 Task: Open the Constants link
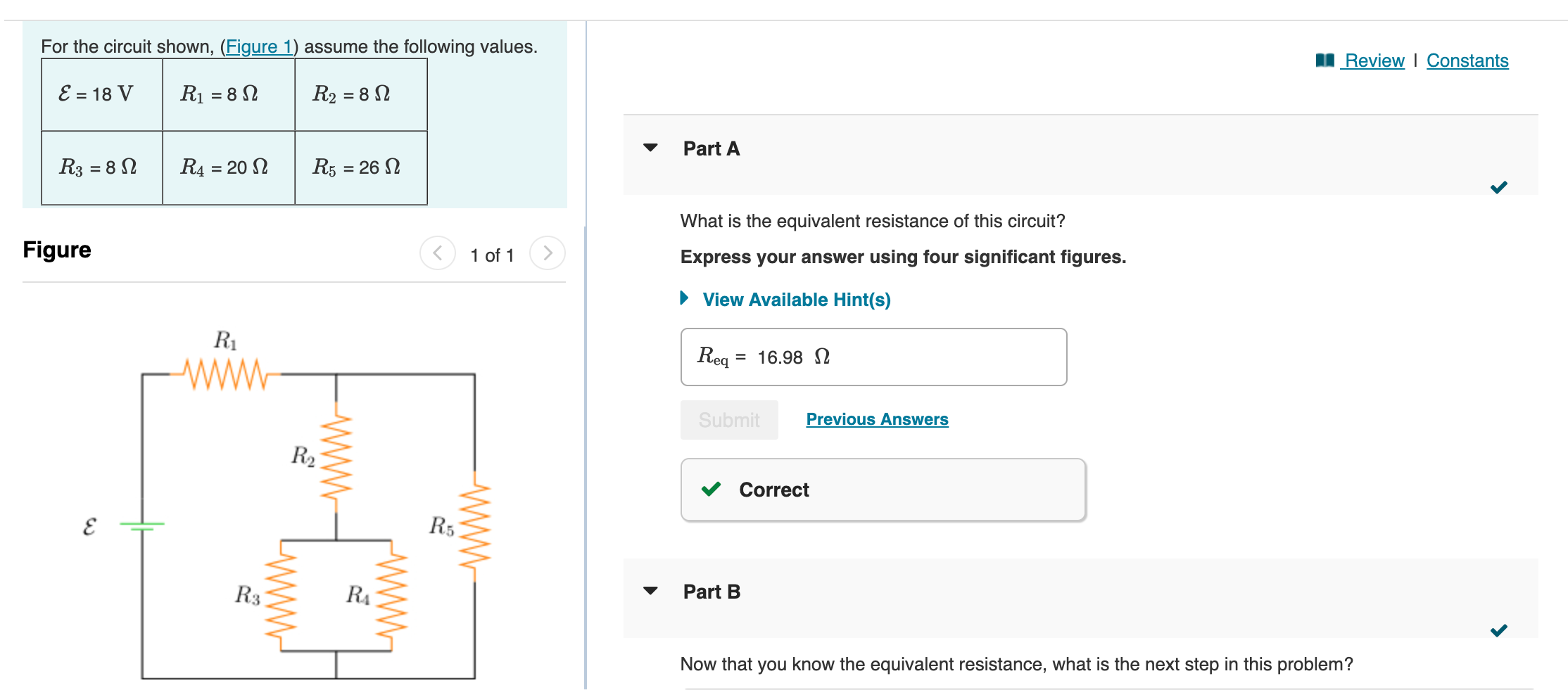tap(1467, 60)
